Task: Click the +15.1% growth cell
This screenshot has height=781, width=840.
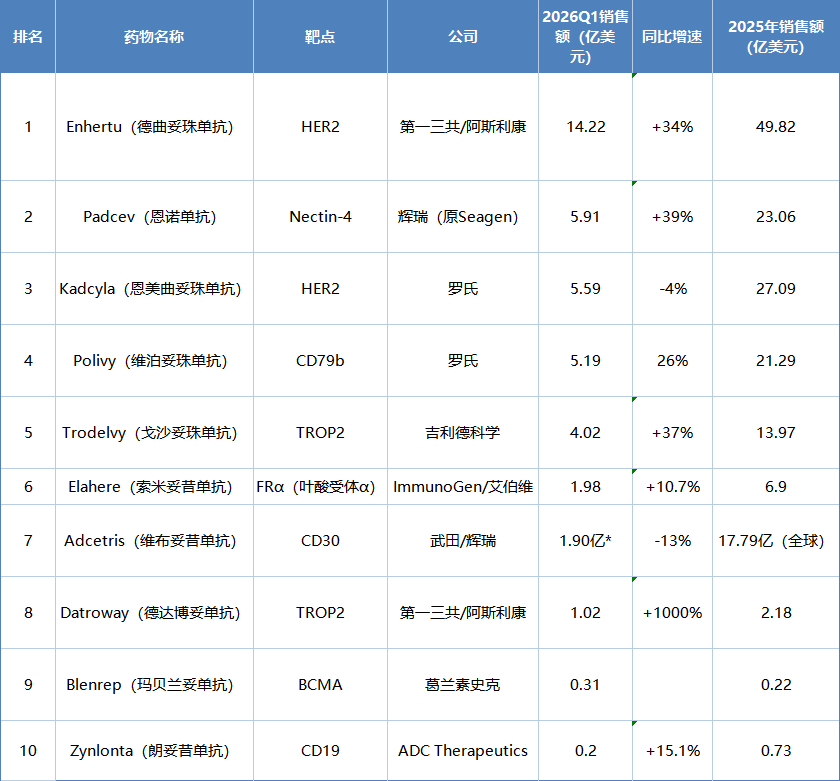Action: (x=672, y=750)
